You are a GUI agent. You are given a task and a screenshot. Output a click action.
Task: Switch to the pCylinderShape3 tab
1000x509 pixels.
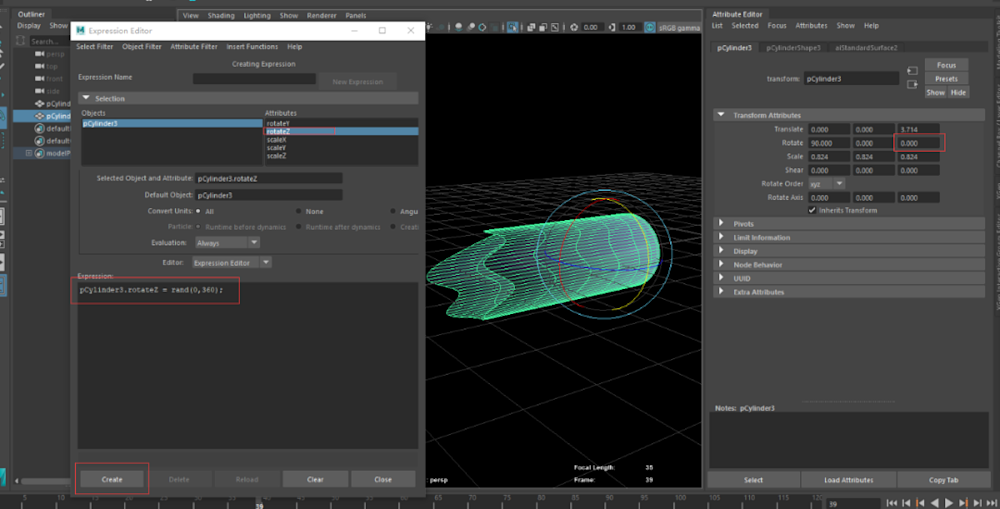coord(793,47)
